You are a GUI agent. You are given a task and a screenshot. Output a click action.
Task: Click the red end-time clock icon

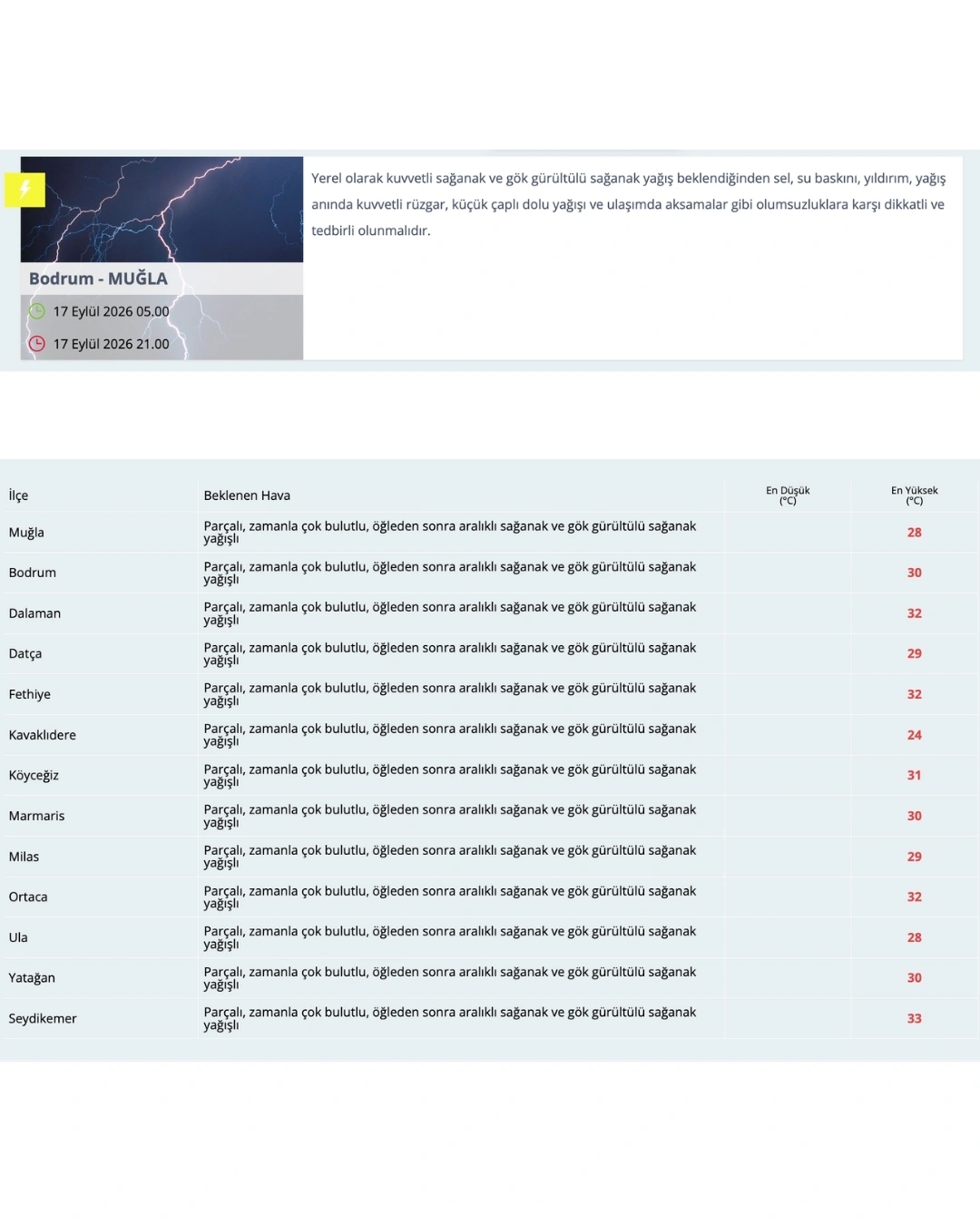point(37,344)
